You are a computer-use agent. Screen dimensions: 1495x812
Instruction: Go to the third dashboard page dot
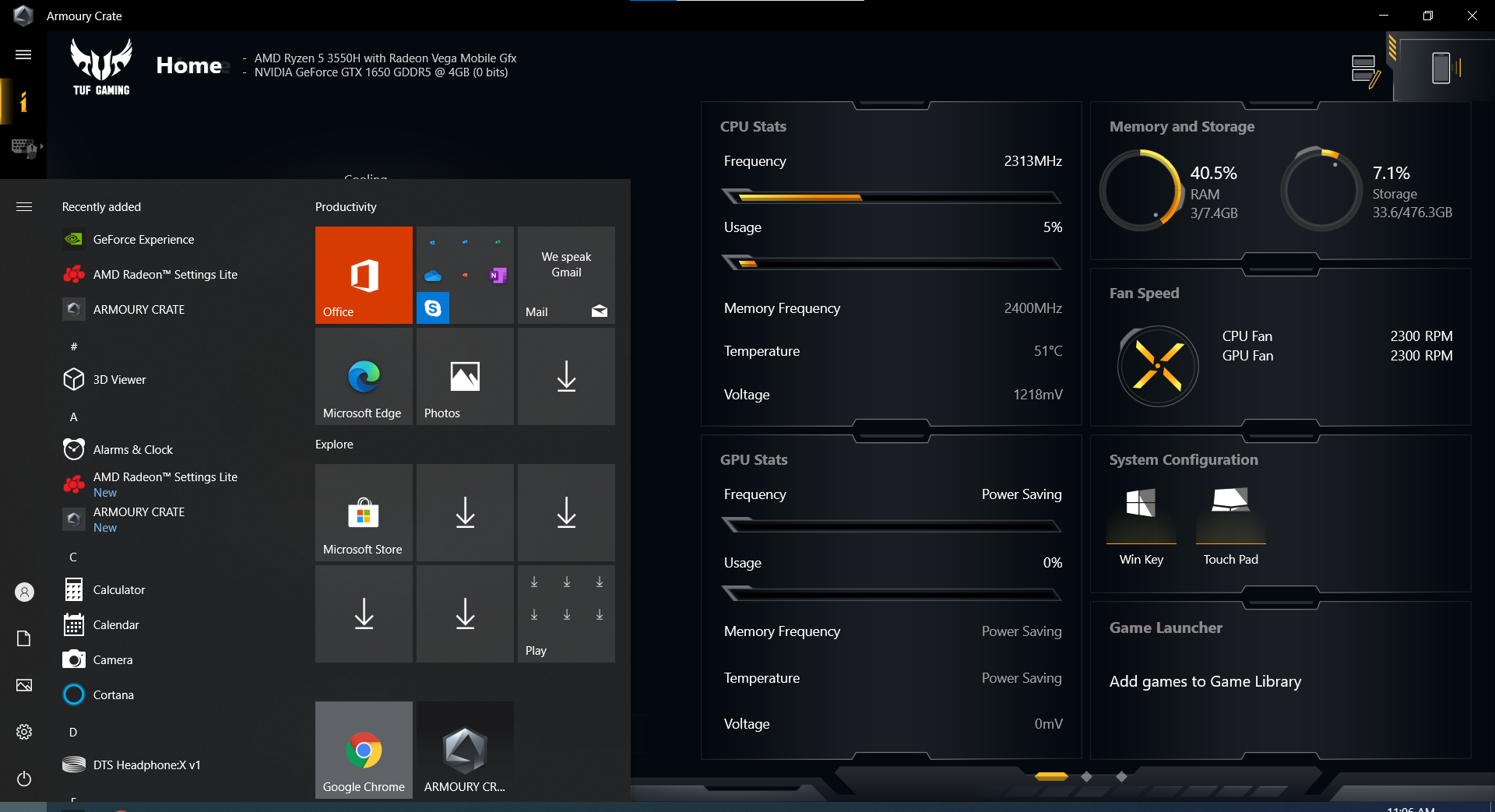1121,776
